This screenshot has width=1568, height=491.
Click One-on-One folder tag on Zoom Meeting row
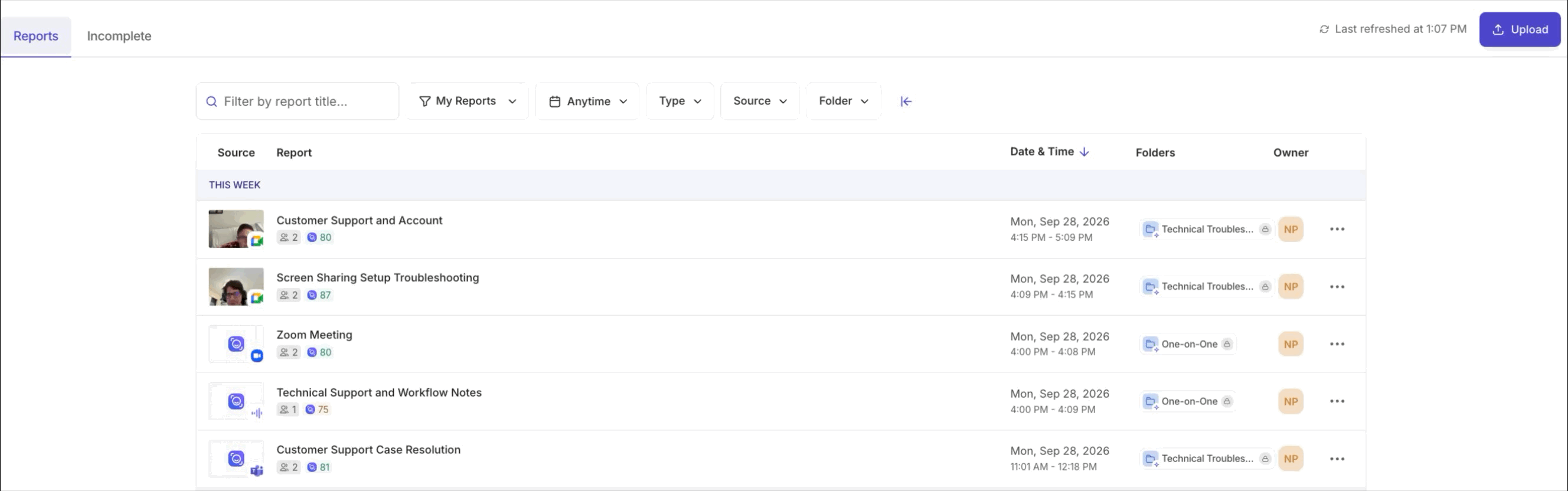pos(1188,345)
